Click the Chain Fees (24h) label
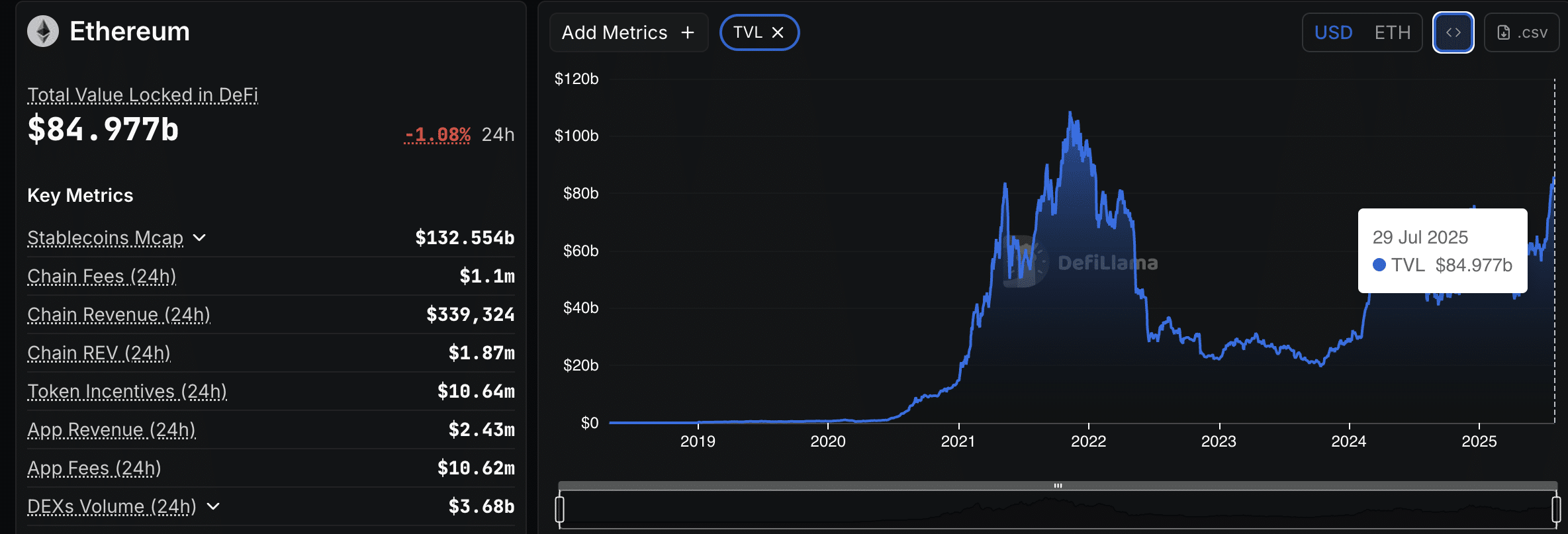The width and height of the screenshot is (1568, 534). pyautogui.click(x=101, y=276)
